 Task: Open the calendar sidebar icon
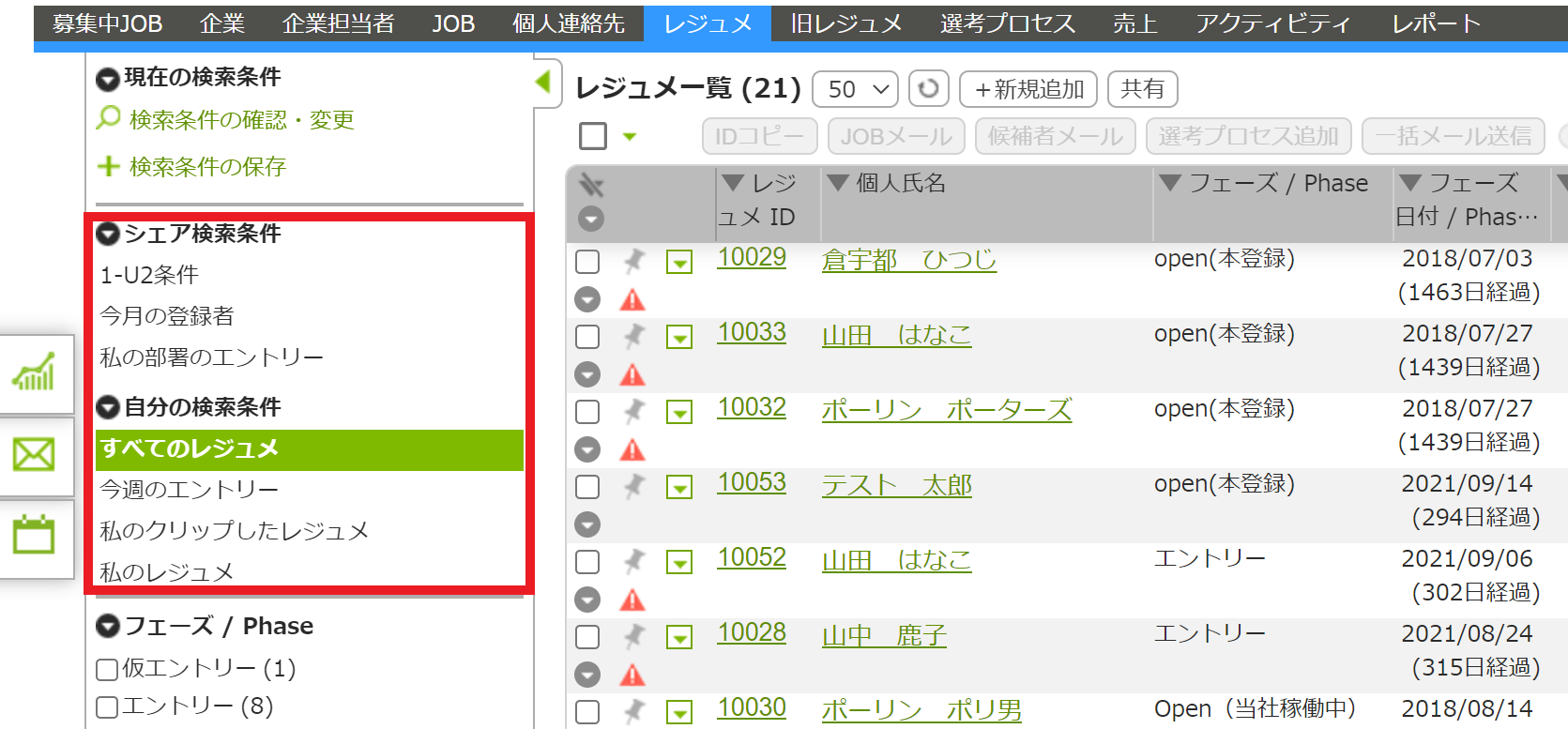click(34, 534)
